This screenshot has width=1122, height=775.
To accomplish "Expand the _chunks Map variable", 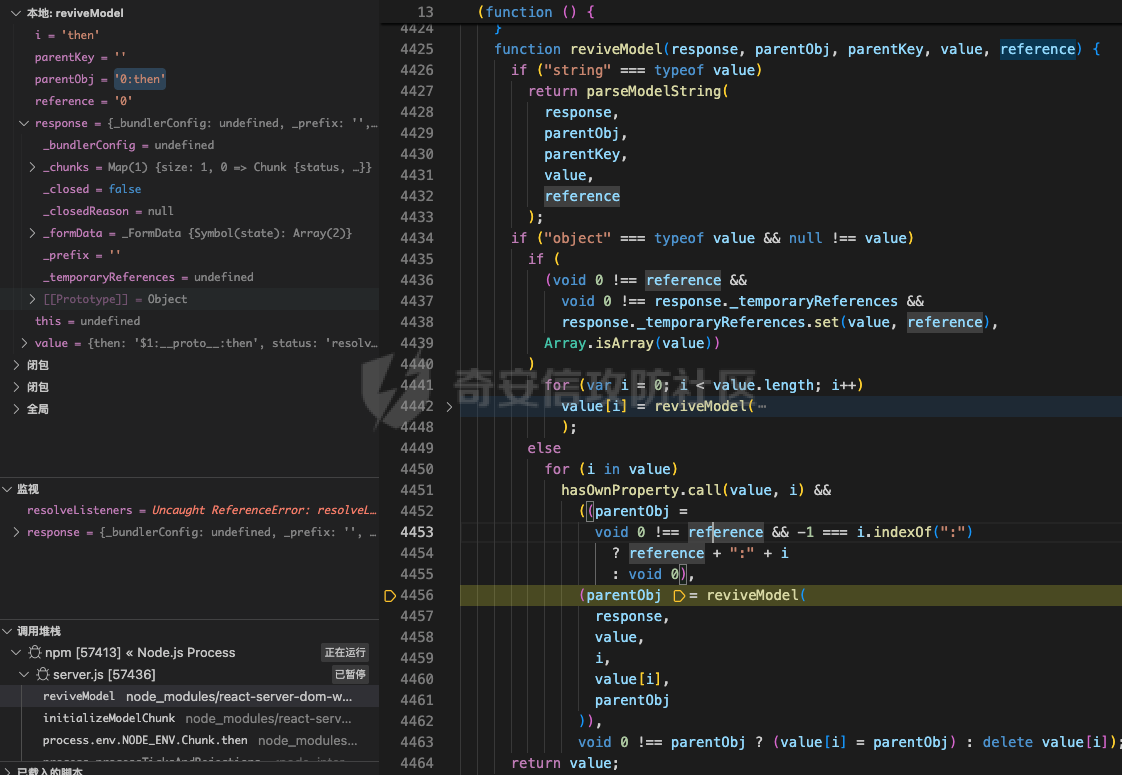I will point(33,168).
